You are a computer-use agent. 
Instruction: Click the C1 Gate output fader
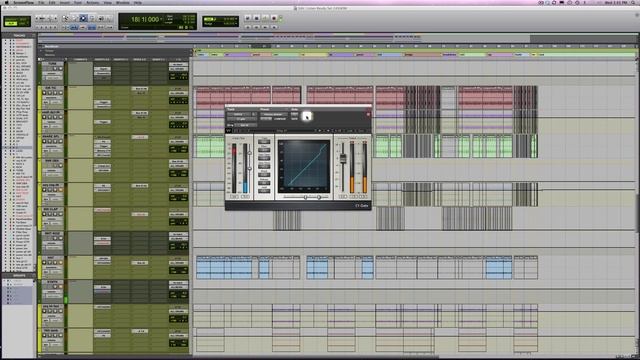click(x=343, y=159)
